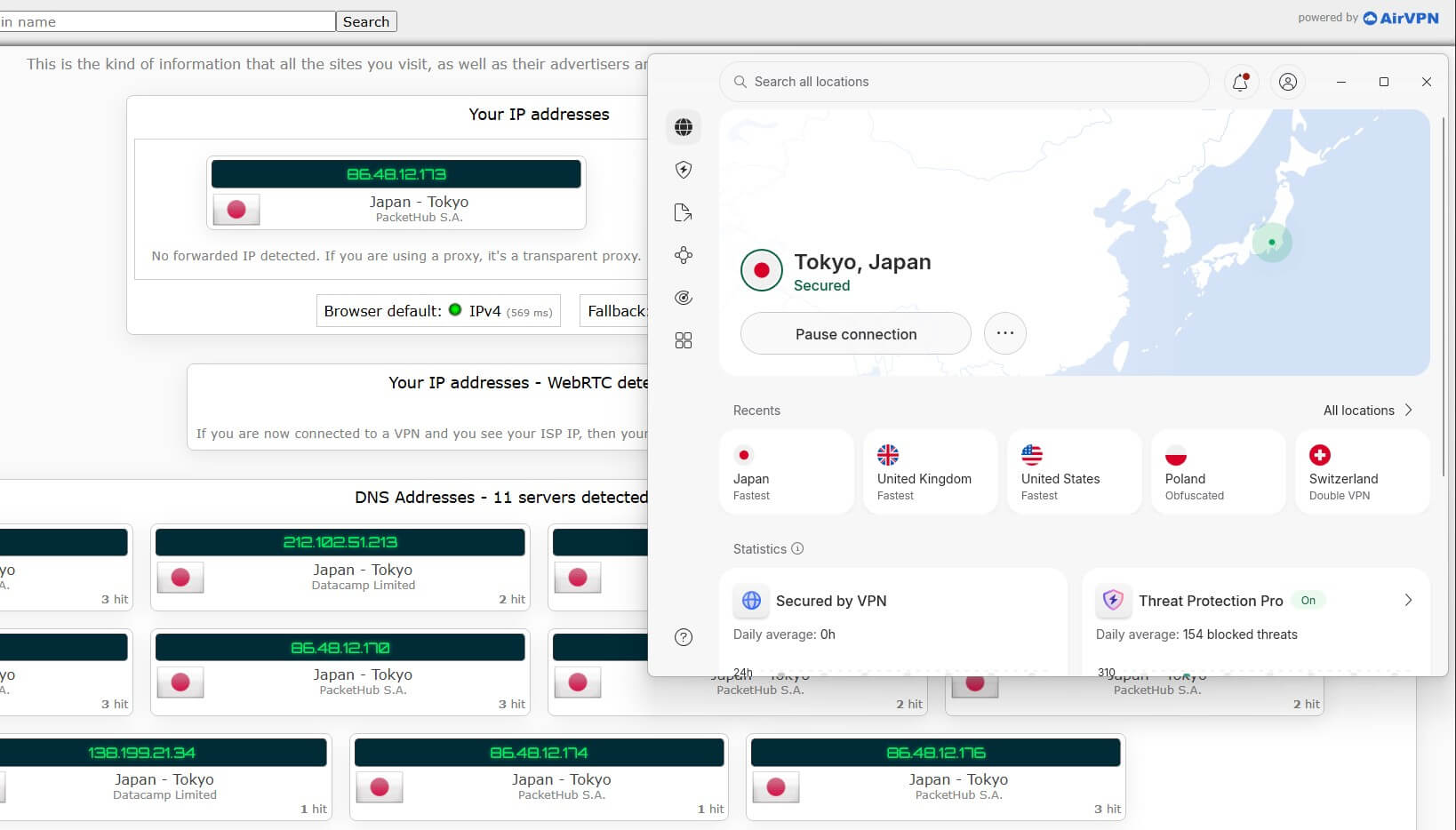
Task: Click the green IPv4 status indicator dot
Action: [455, 310]
